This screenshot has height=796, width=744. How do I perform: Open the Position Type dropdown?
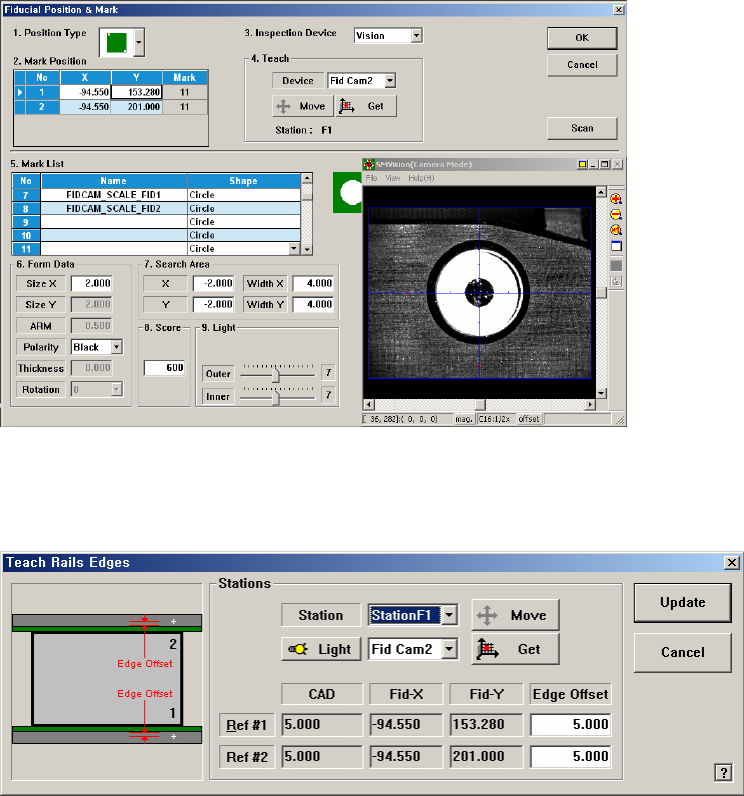point(139,42)
